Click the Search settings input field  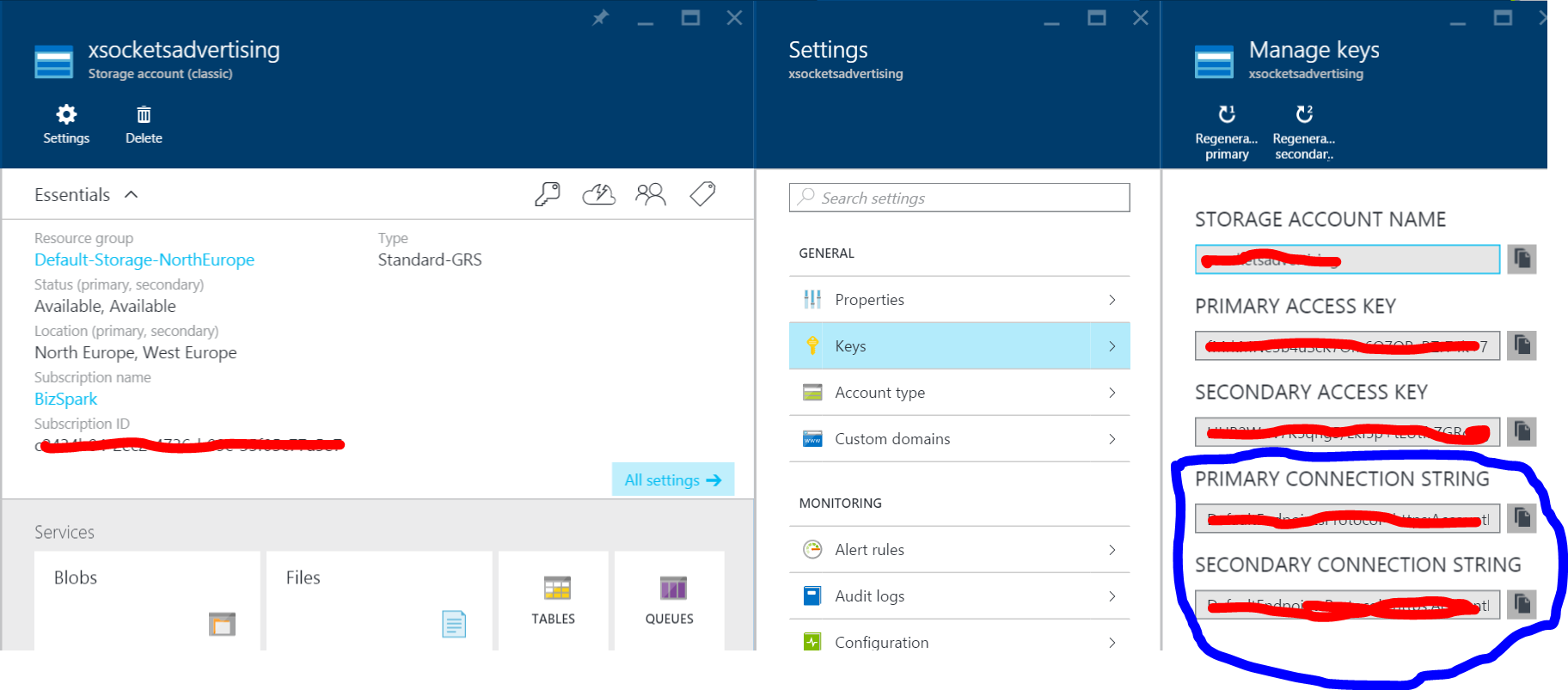tap(959, 198)
